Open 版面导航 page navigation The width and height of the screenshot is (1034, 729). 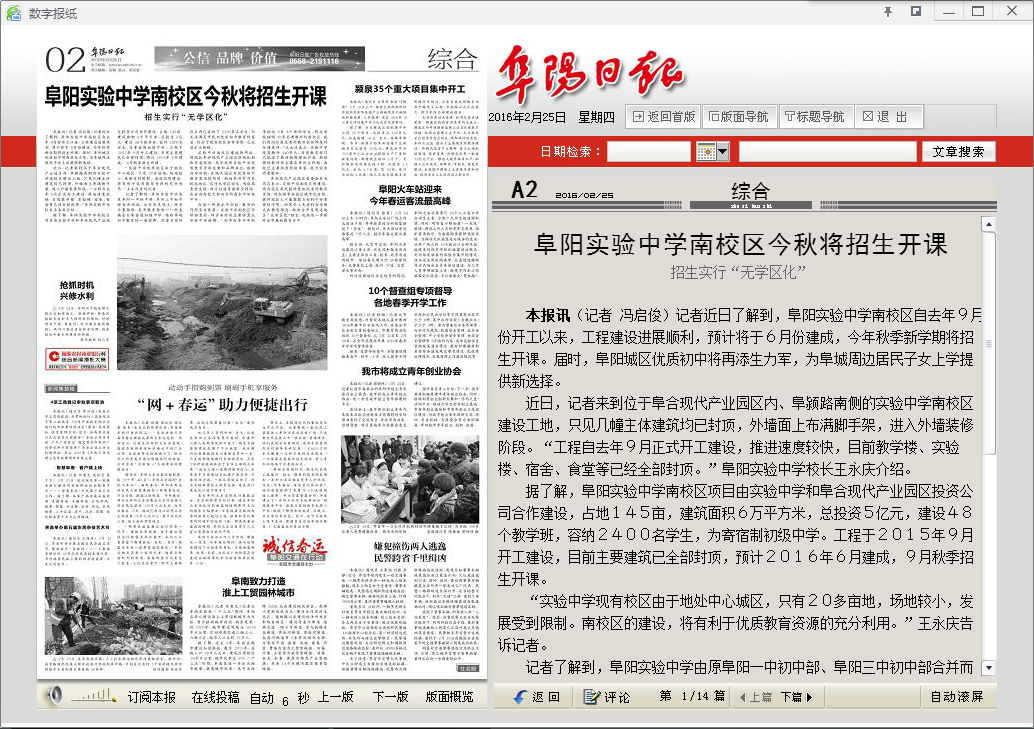pos(739,117)
